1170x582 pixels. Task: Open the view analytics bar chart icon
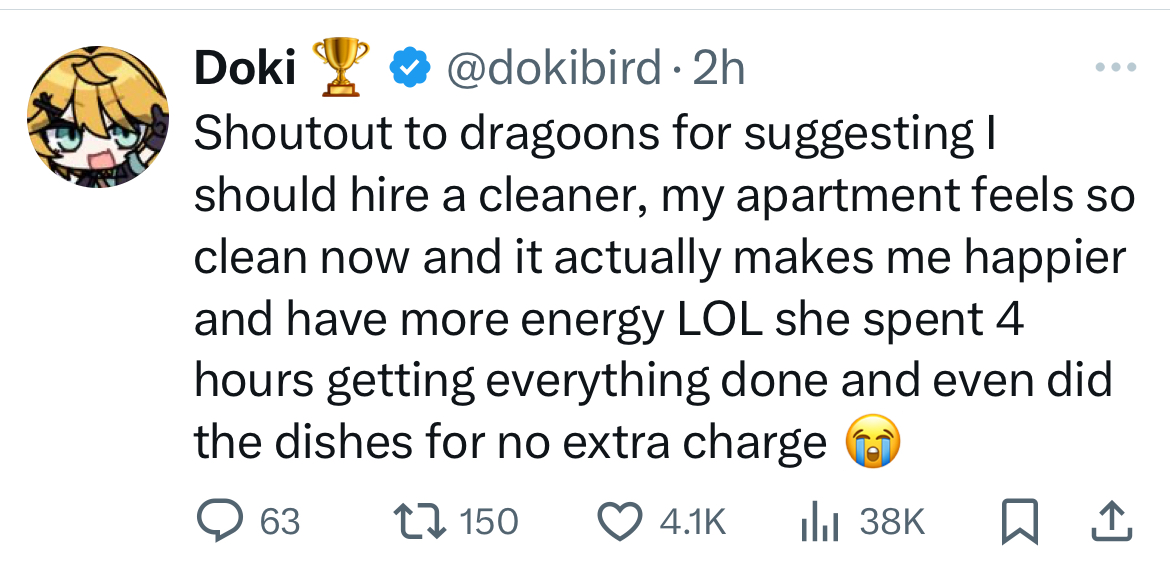point(819,521)
